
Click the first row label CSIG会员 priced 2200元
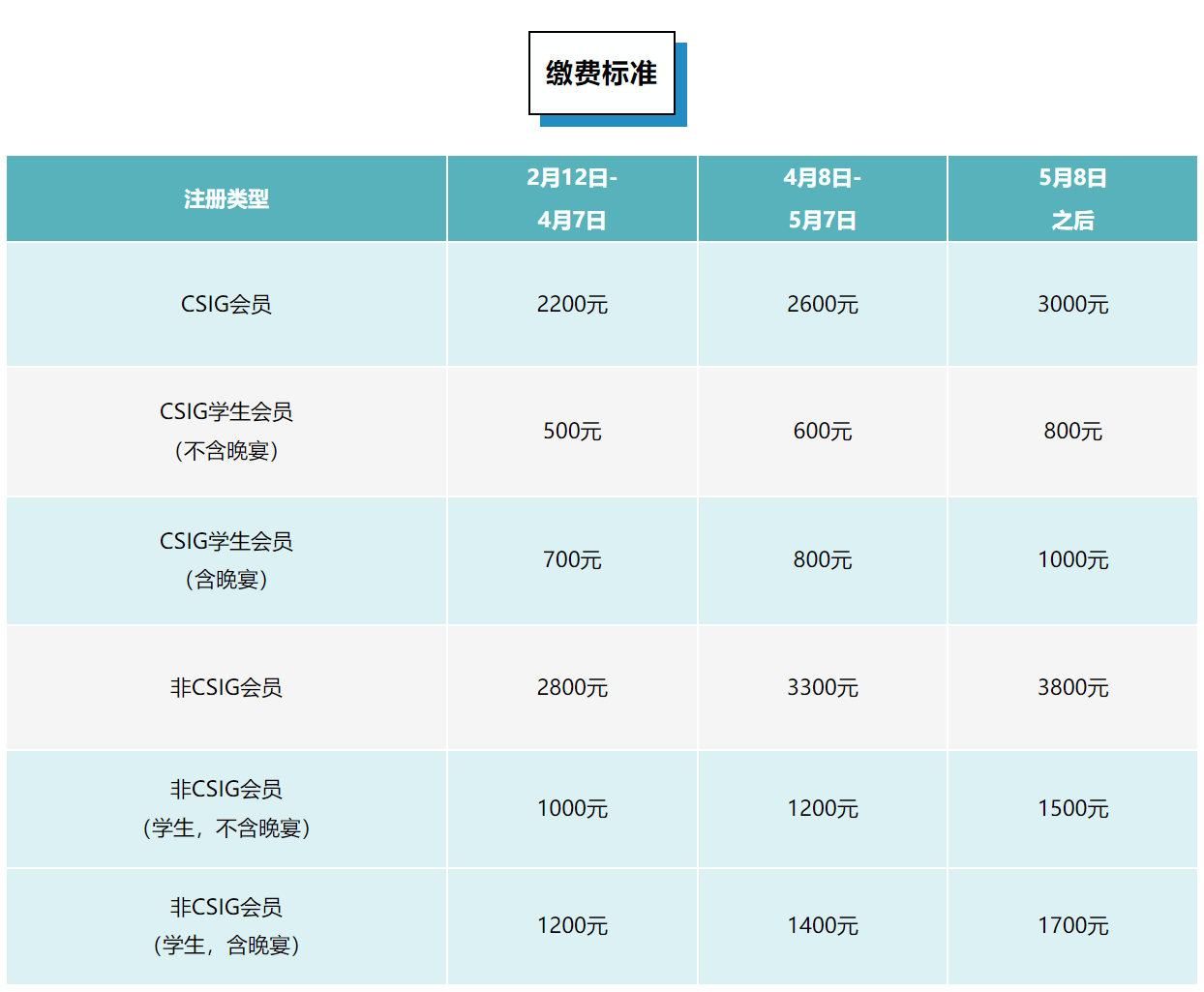[x=226, y=304]
